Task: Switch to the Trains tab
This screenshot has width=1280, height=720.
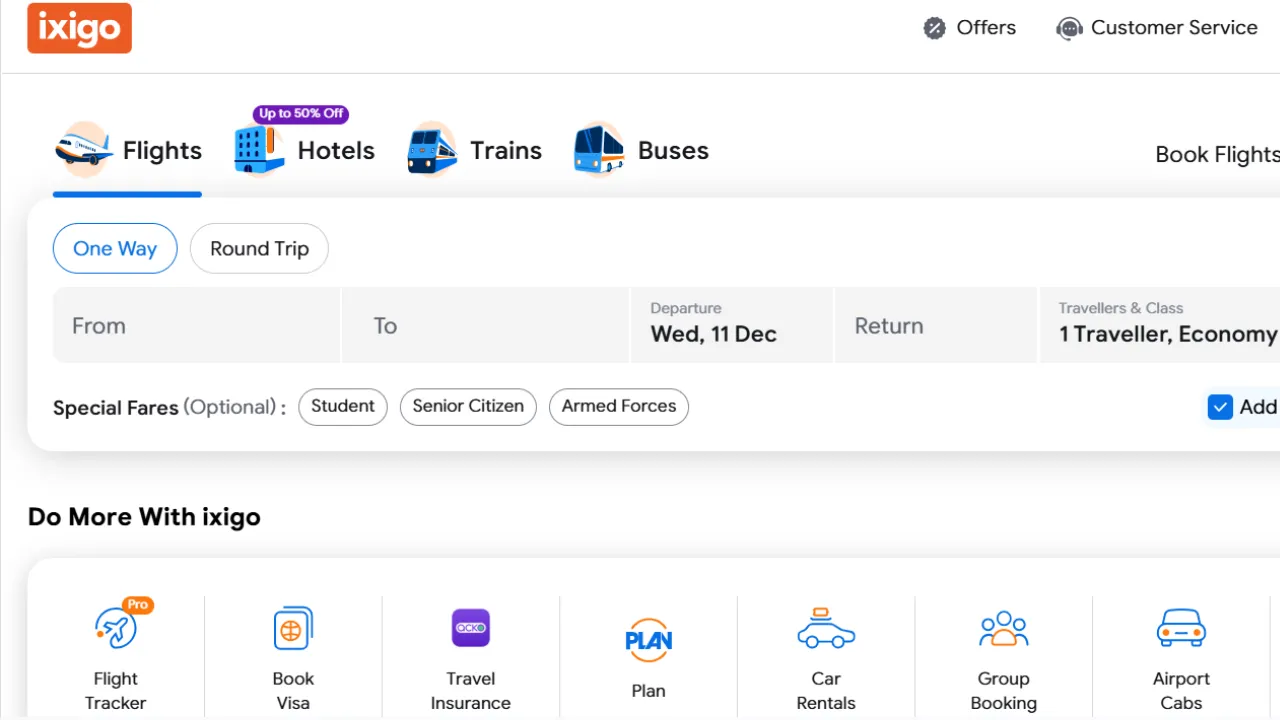Action: point(474,151)
